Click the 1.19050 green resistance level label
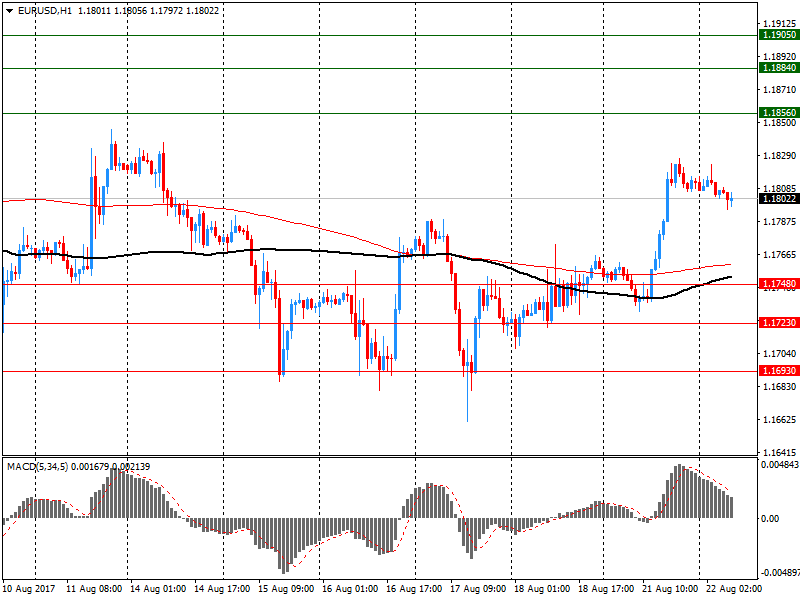 click(x=779, y=35)
